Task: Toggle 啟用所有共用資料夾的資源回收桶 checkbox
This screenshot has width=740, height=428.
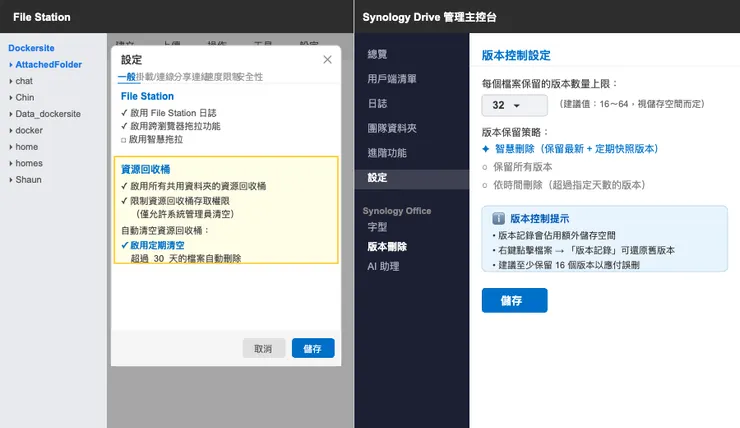Action: click(124, 186)
